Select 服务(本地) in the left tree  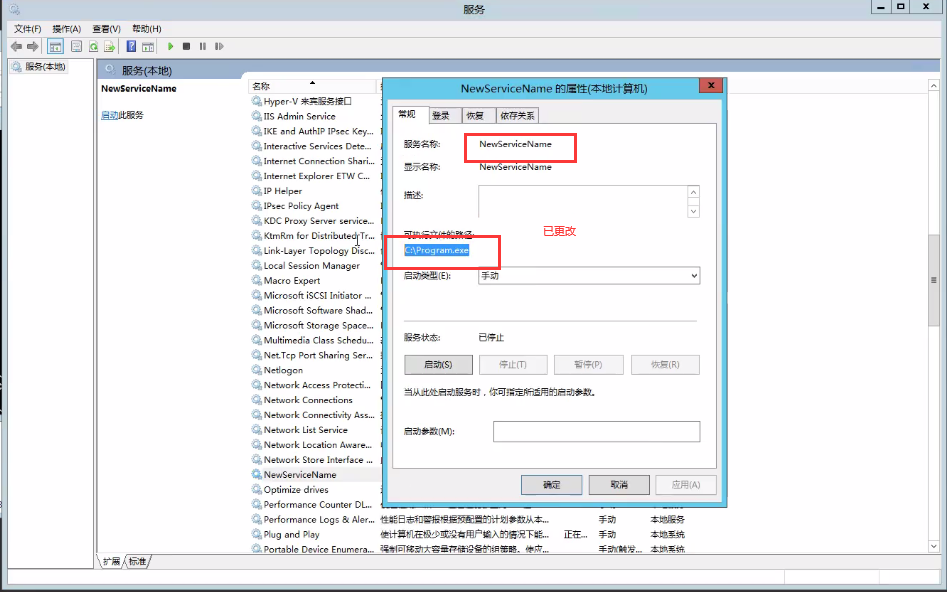(x=45, y=66)
